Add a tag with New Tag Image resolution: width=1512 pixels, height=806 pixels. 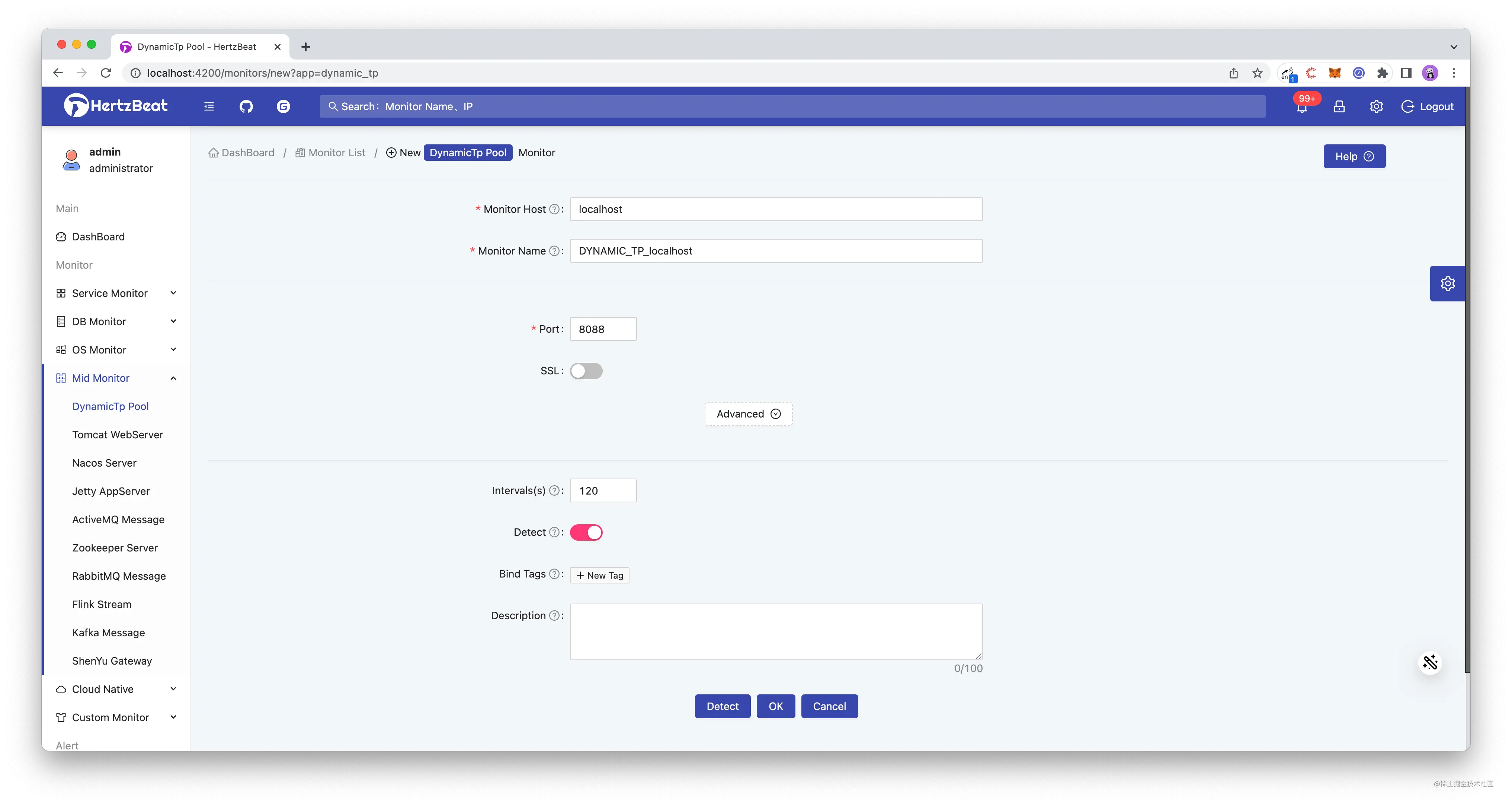point(599,575)
